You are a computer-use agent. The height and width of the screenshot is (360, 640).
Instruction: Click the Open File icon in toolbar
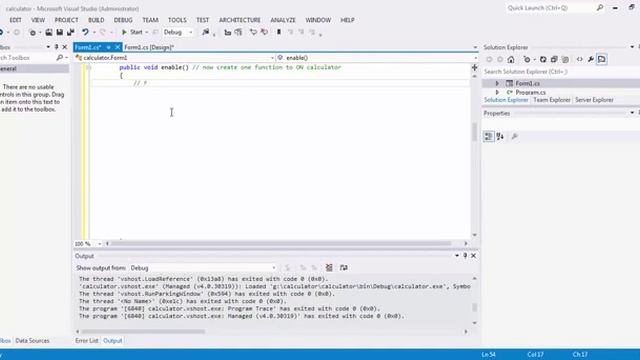49,32
